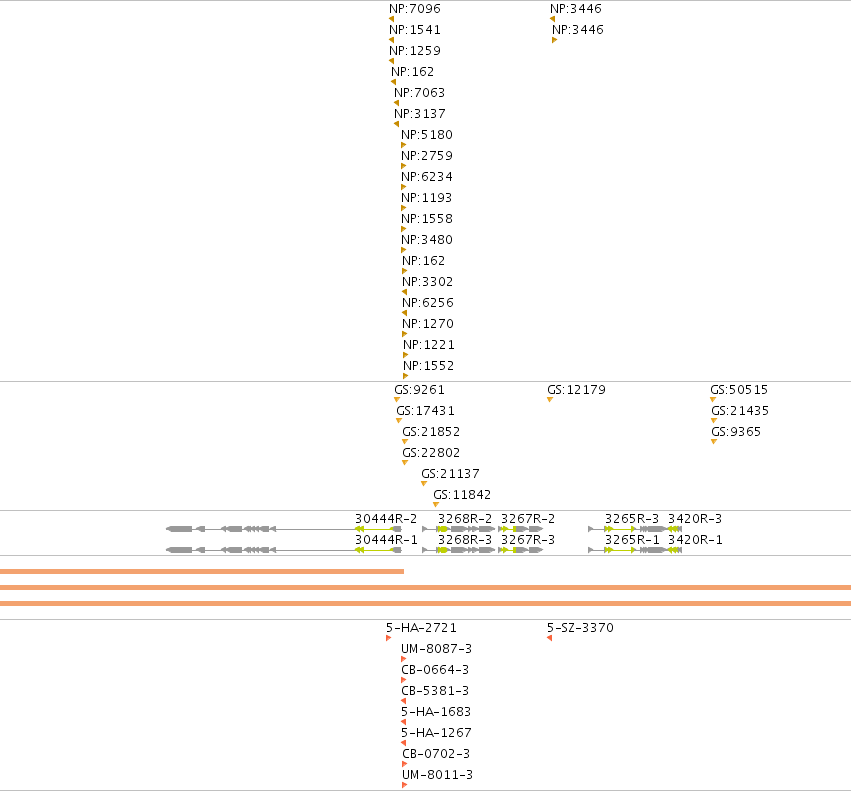Select the NP:1552 label
Screen dimensions: 851x791
point(428,366)
